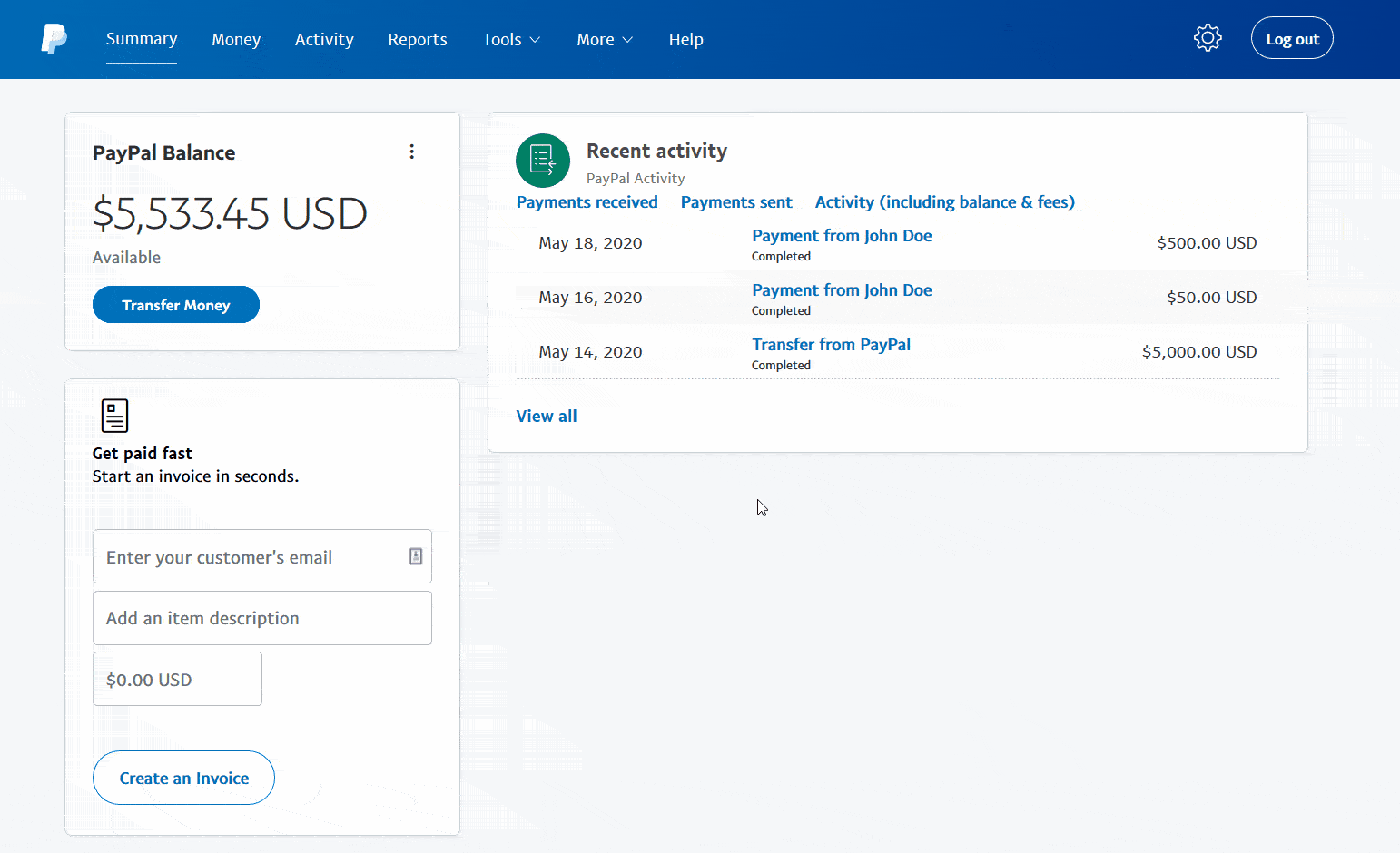View all recent activity
This screenshot has width=1400, height=853.
pos(546,416)
